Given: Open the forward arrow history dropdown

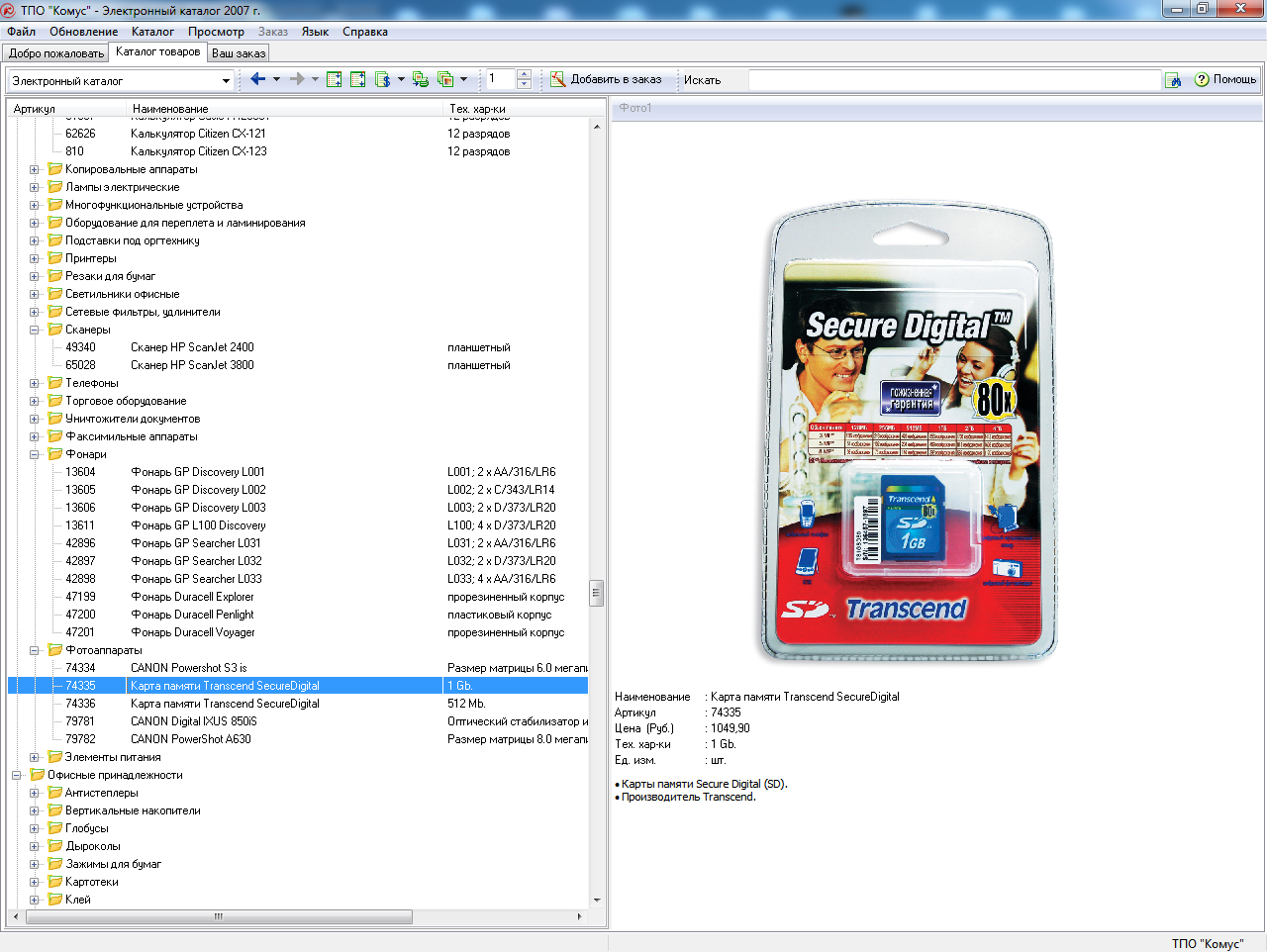Looking at the screenshot, I should pos(315,79).
